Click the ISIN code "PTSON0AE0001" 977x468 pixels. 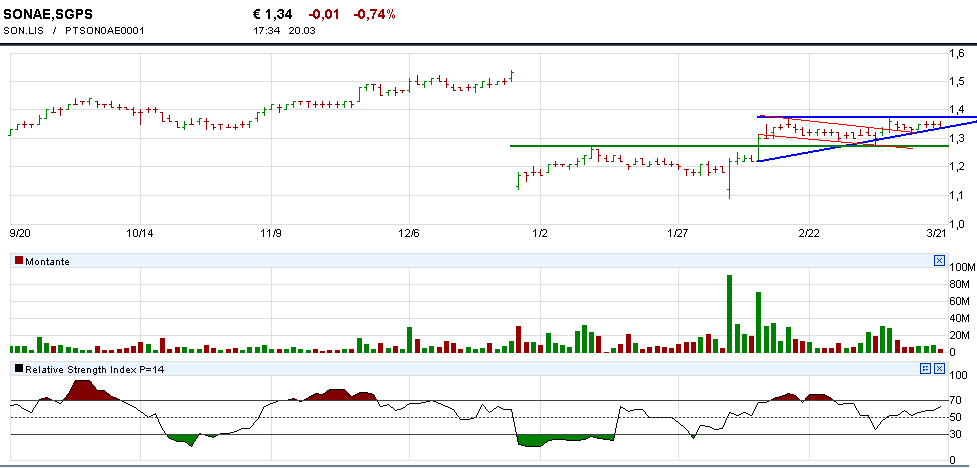[104, 30]
